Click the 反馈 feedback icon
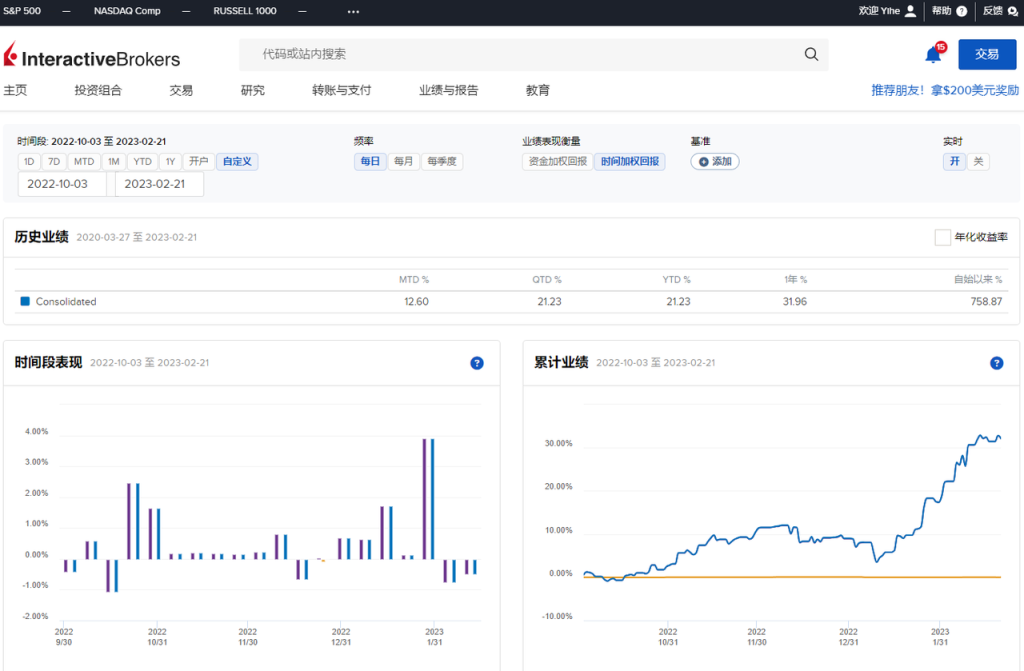The height and width of the screenshot is (671, 1024). tap(1011, 11)
